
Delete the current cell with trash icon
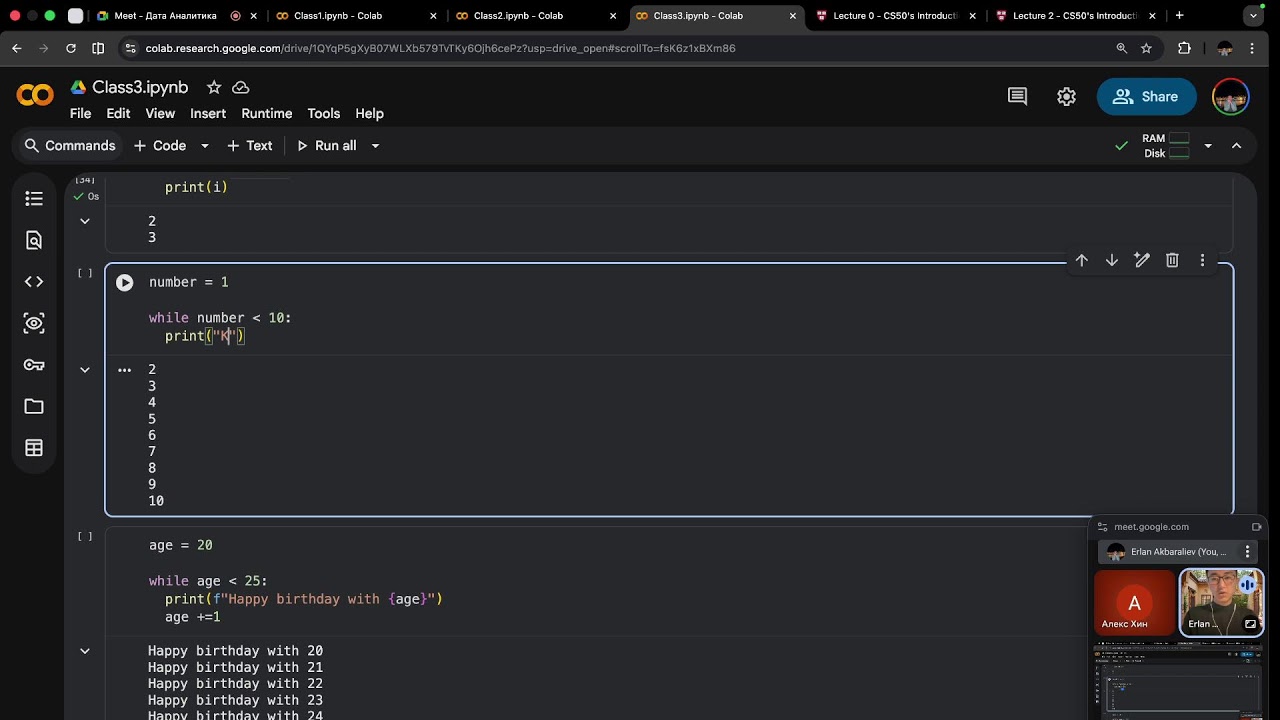1172,260
